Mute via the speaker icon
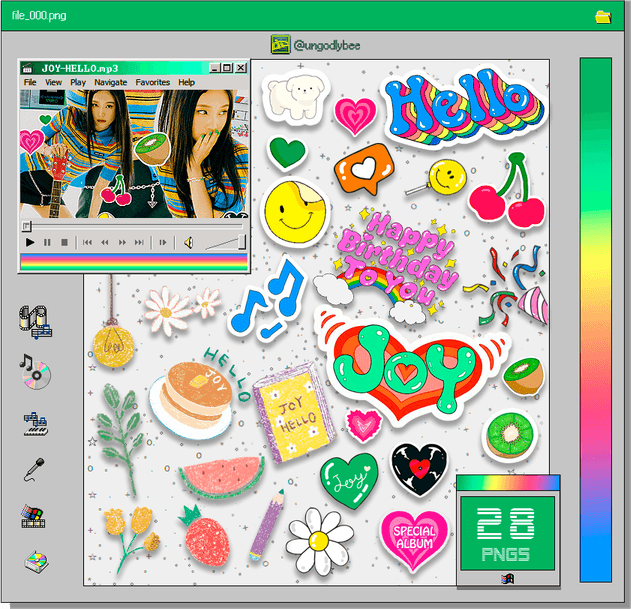The width and height of the screenshot is (631, 609). 188,242
